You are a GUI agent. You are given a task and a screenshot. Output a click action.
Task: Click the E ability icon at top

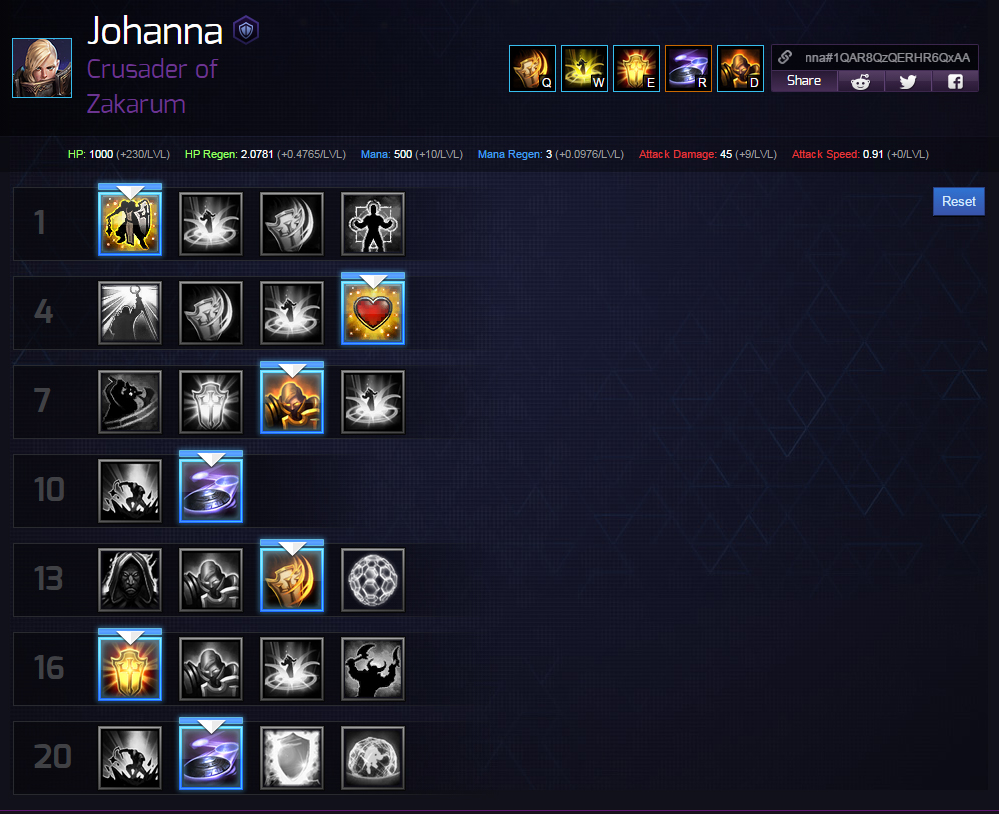tap(636, 68)
